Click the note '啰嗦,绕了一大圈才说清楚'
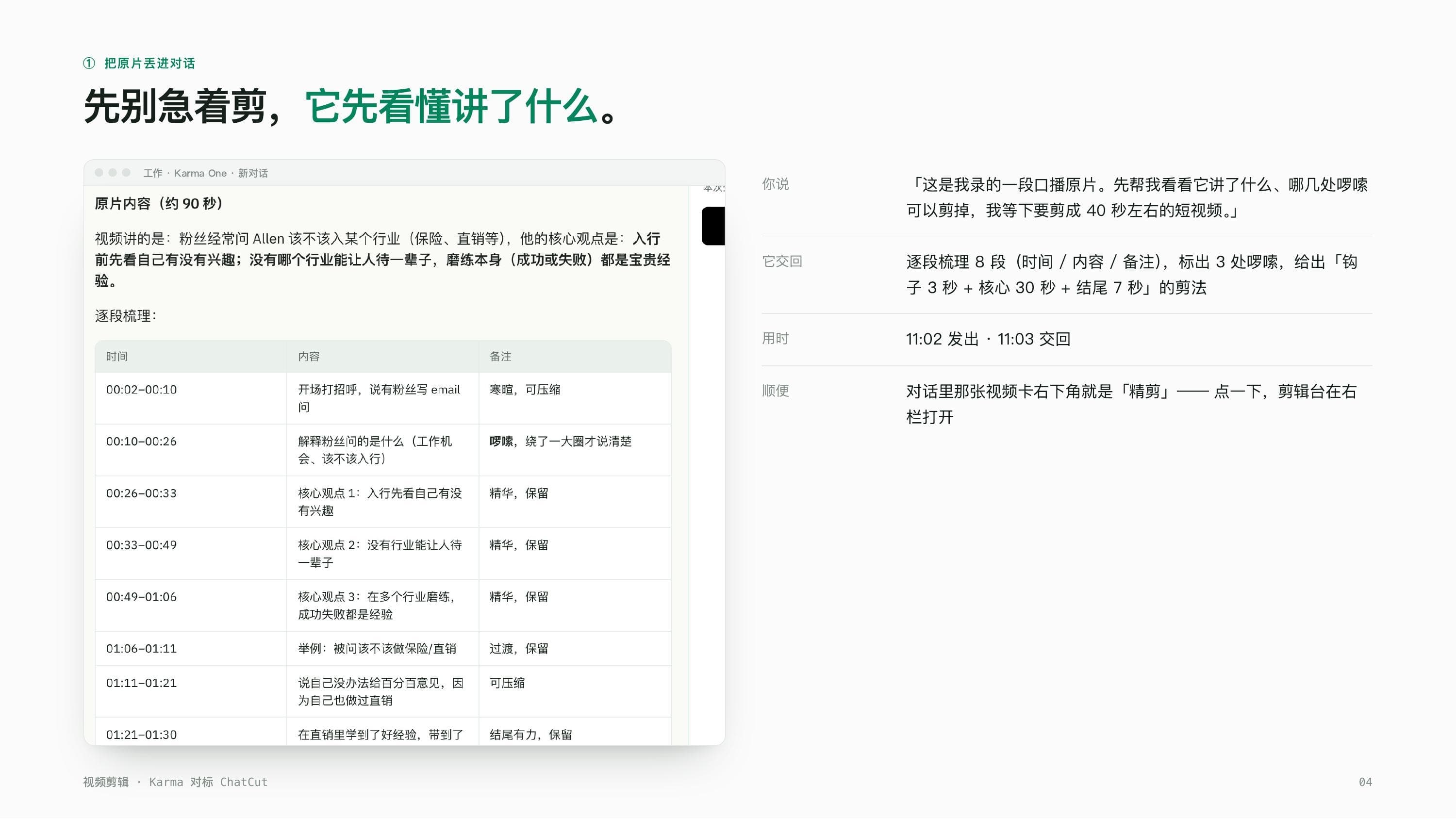The height and width of the screenshot is (819, 1456). [560, 442]
